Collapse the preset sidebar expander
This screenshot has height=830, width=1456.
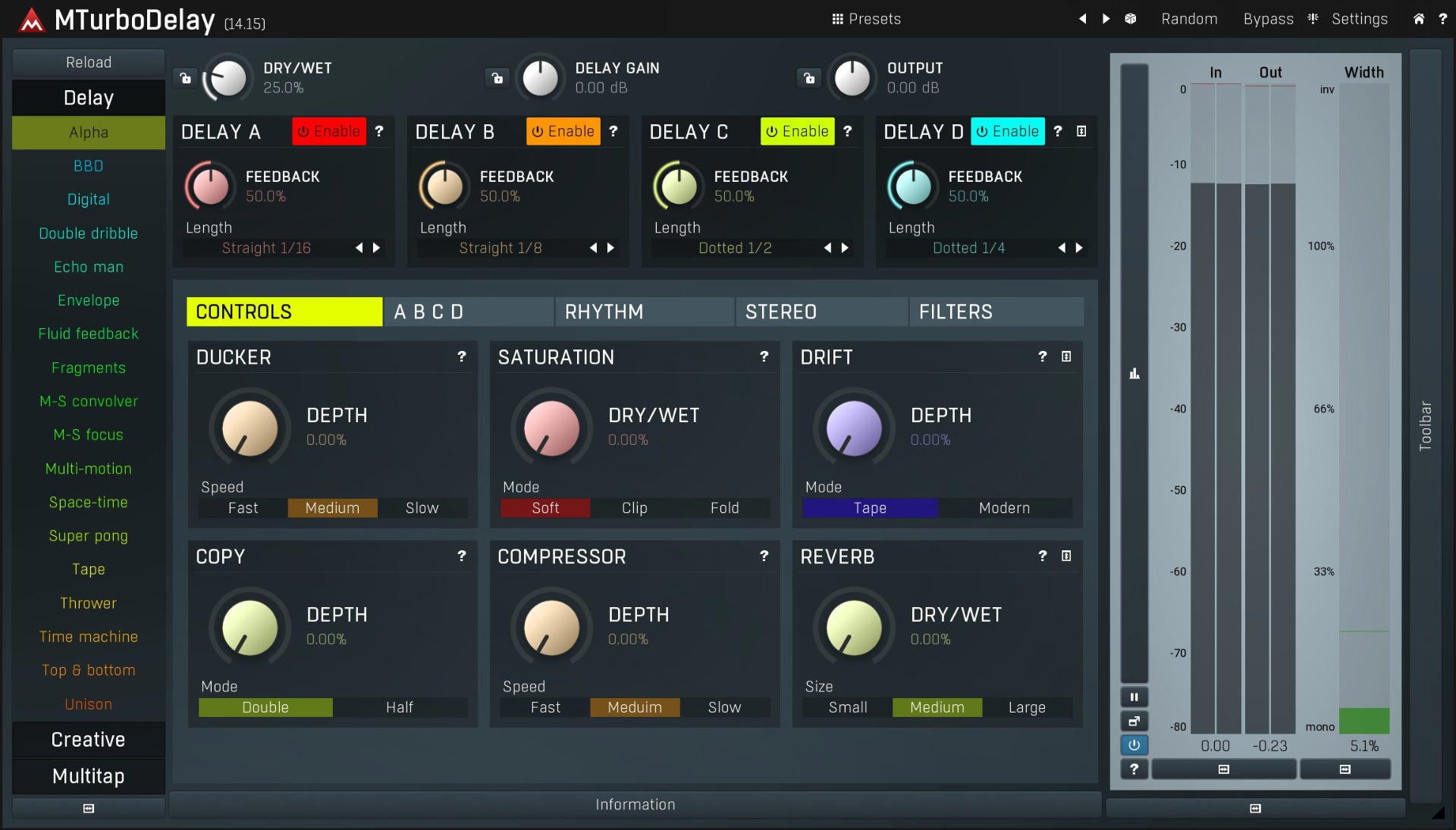tap(89, 809)
